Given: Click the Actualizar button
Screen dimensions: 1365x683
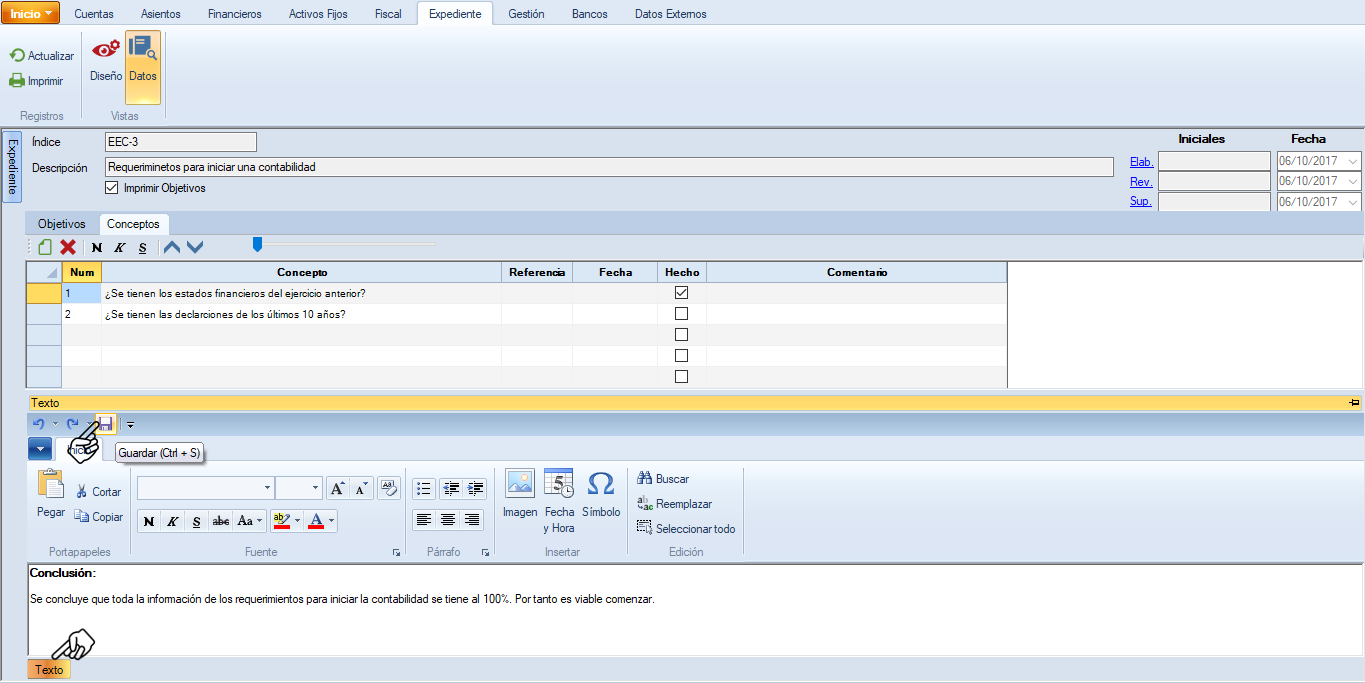Looking at the screenshot, I should click(42, 56).
